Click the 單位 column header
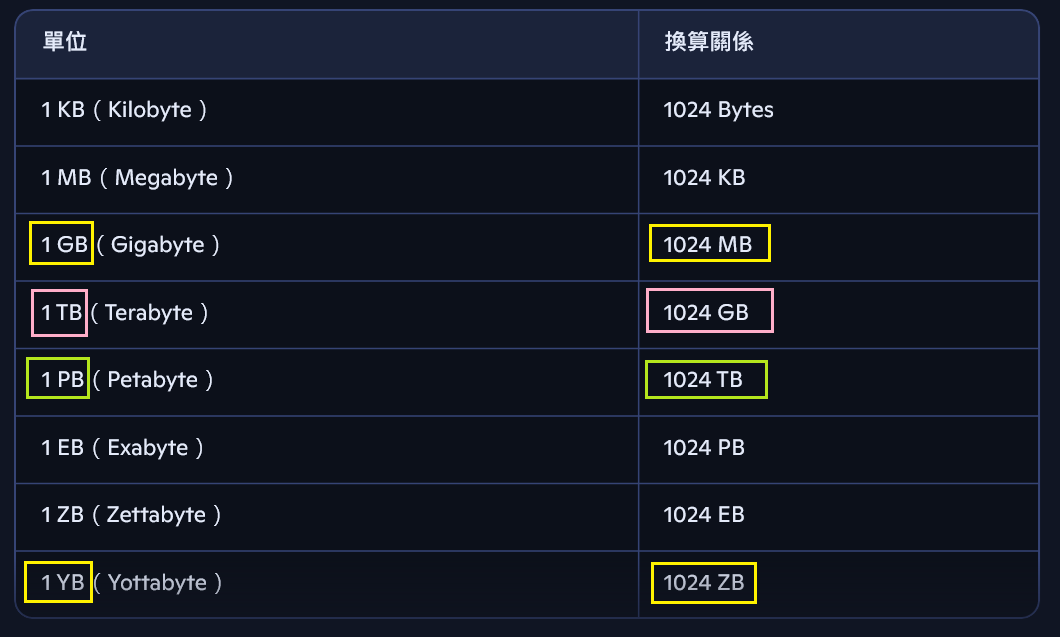The image size is (1060, 637). tap(65, 42)
